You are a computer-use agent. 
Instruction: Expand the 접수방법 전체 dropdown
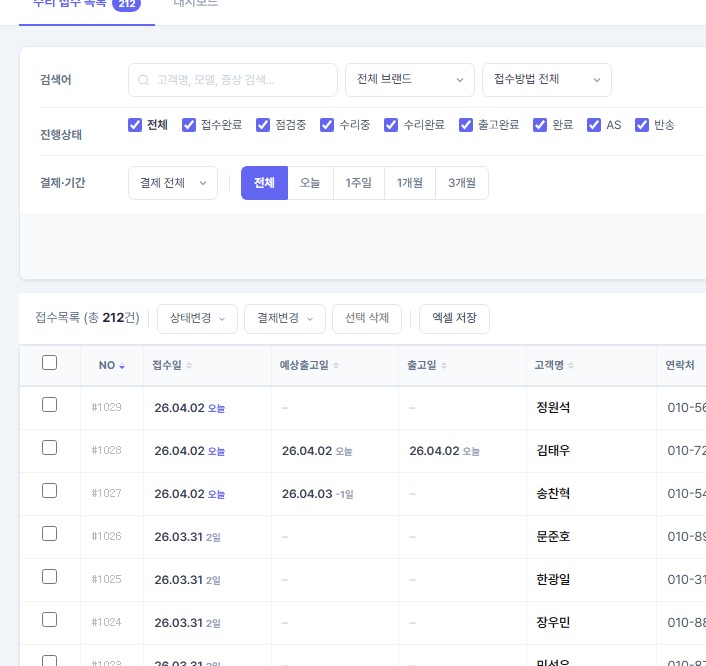pyautogui.click(x=546, y=80)
